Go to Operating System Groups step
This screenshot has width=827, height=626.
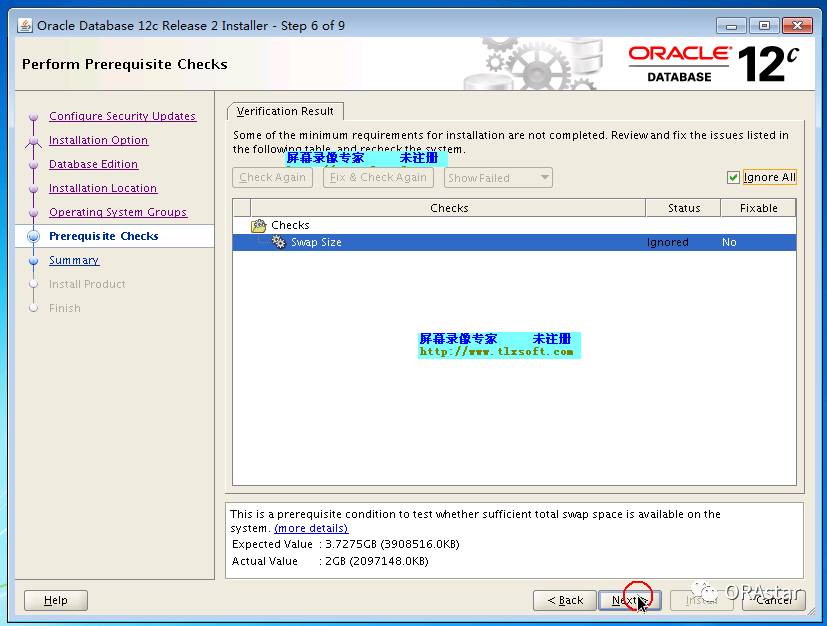tap(118, 212)
